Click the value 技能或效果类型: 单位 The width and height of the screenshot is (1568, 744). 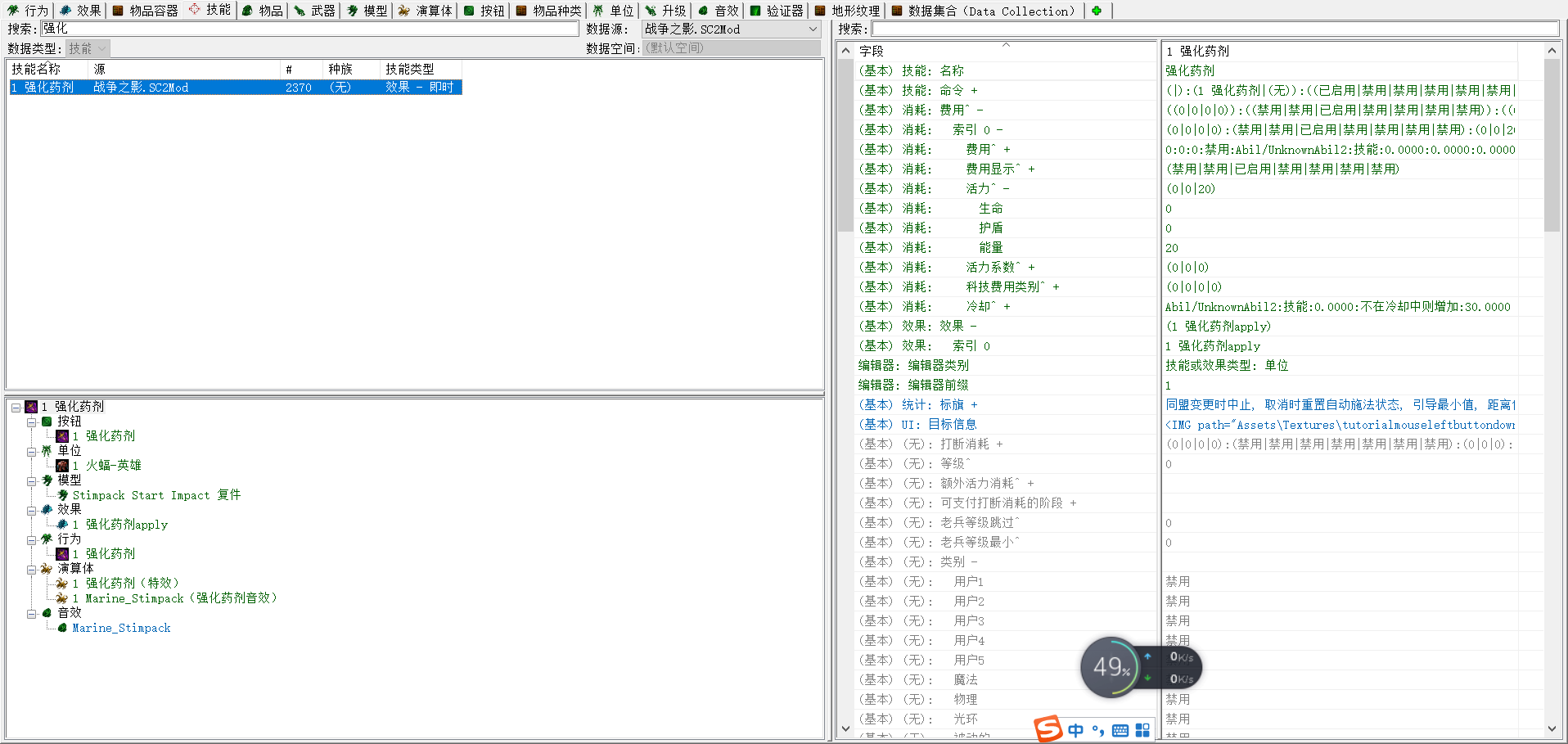point(1227,365)
